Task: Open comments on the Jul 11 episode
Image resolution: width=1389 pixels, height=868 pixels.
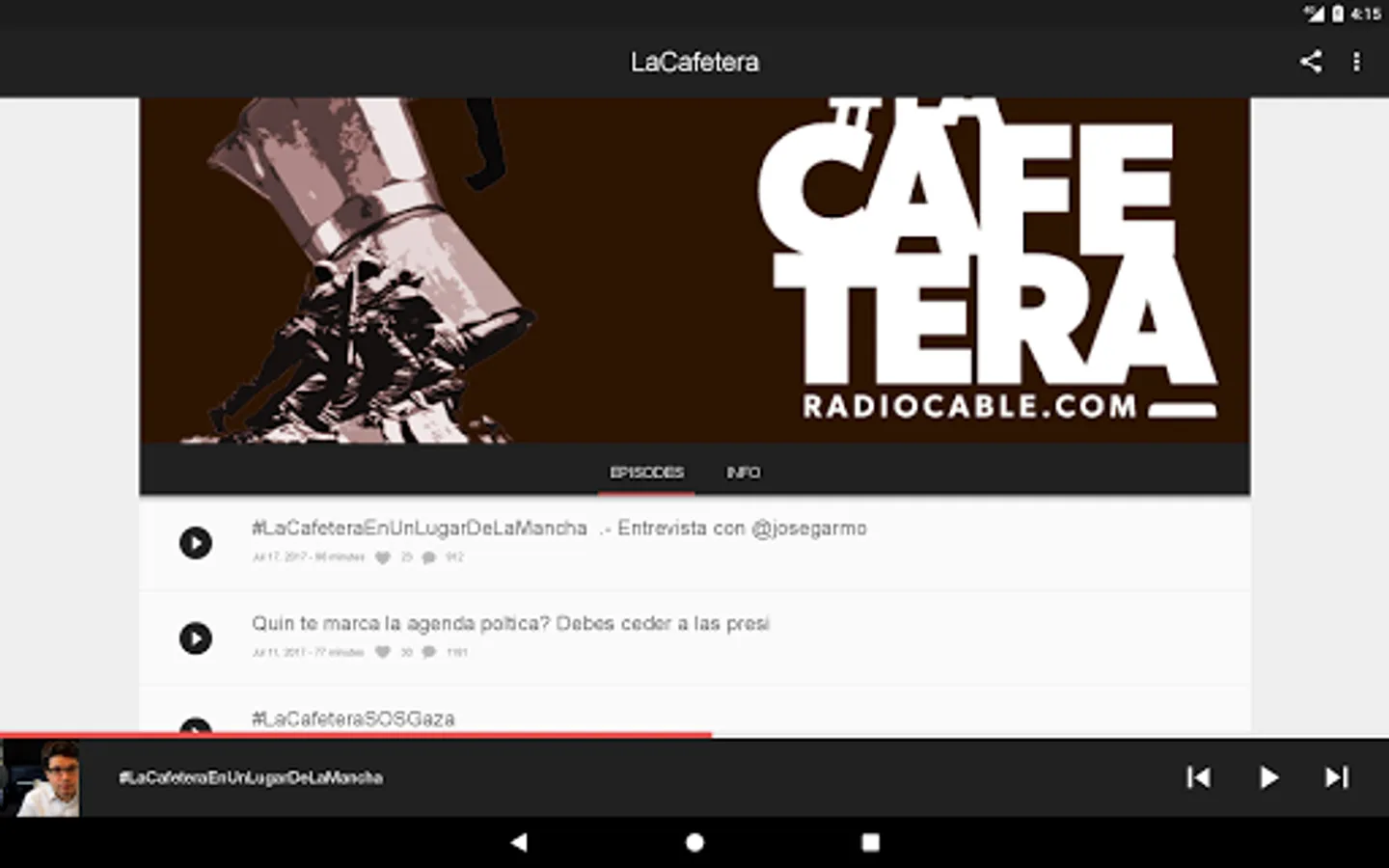Action: pos(429,653)
